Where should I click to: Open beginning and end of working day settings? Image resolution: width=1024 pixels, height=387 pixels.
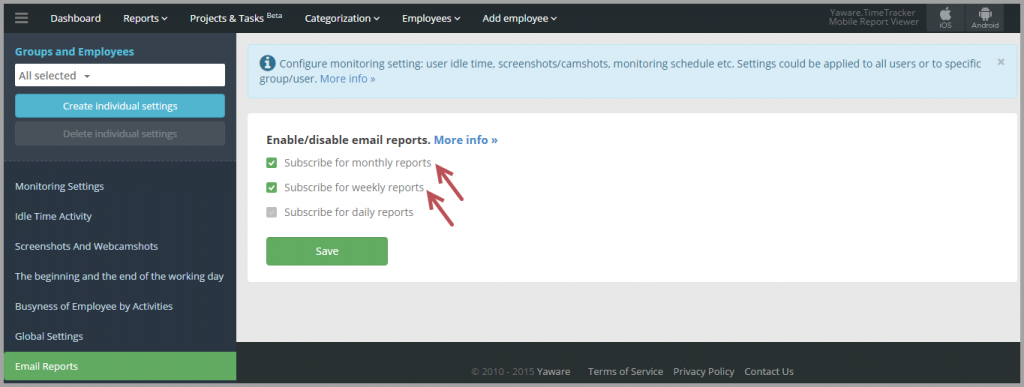[120, 277]
